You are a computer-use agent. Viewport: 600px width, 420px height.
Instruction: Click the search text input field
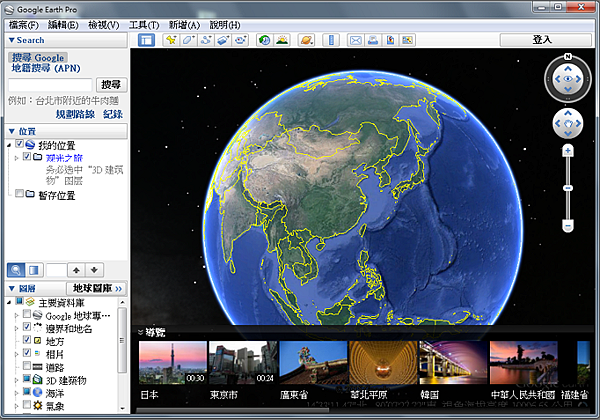(51, 85)
